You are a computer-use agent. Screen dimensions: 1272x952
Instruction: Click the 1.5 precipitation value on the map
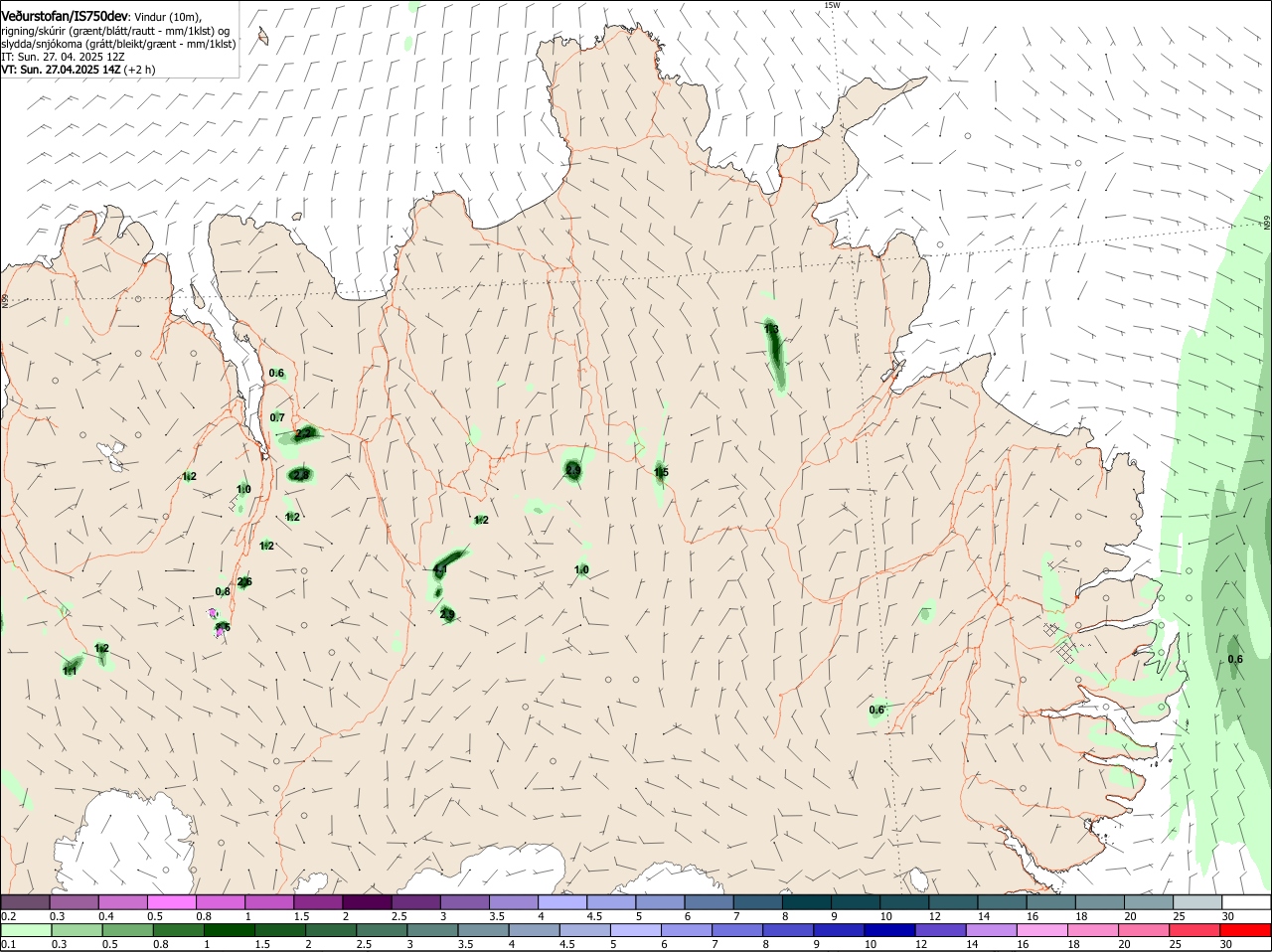[x=661, y=472]
